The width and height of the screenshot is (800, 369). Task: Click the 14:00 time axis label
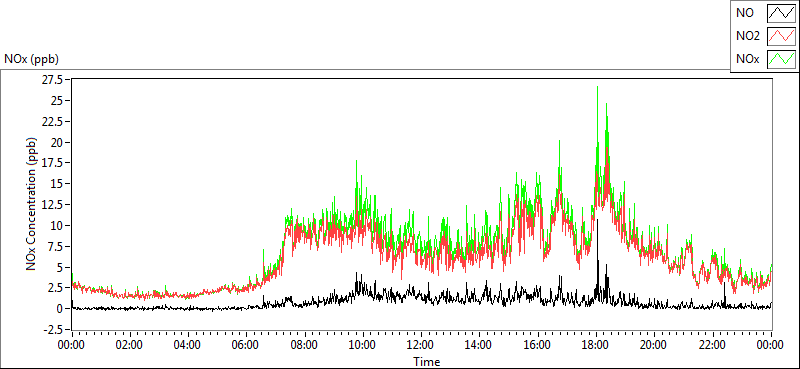pos(480,346)
